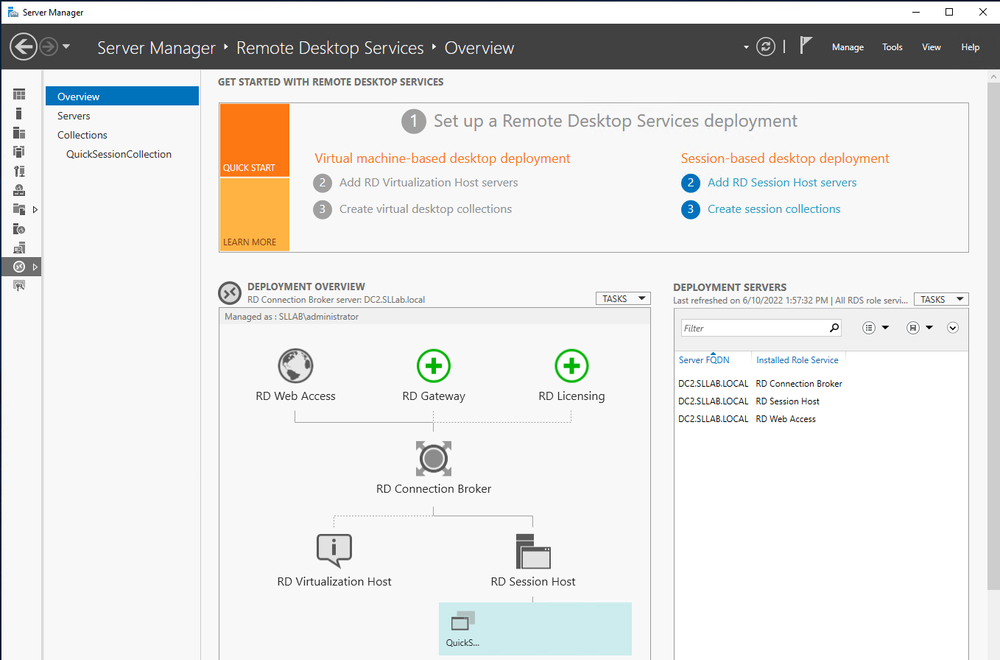Open the View menu
The image size is (1000, 660).
pyautogui.click(x=931, y=47)
